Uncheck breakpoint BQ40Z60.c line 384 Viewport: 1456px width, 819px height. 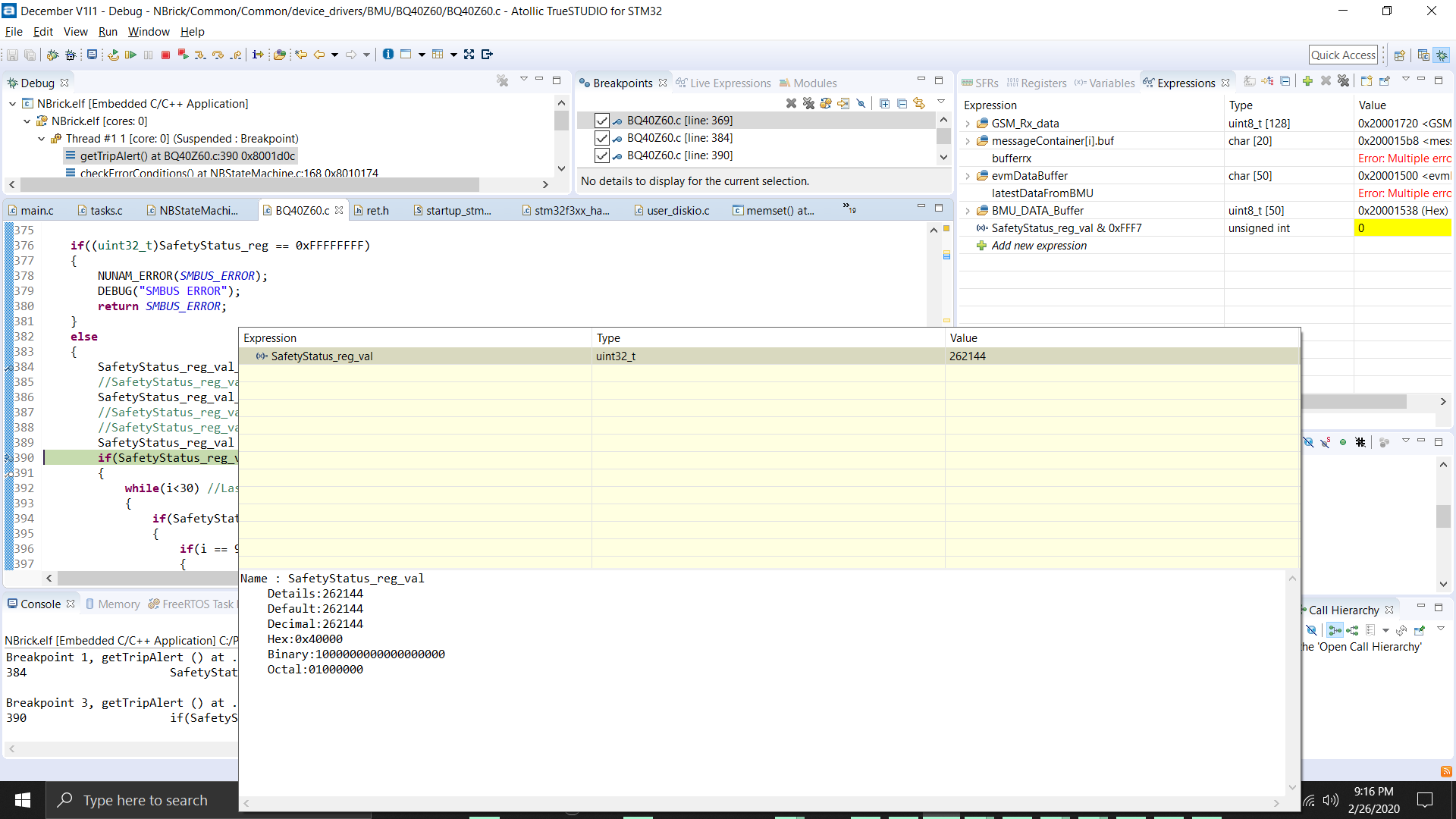pyautogui.click(x=602, y=138)
